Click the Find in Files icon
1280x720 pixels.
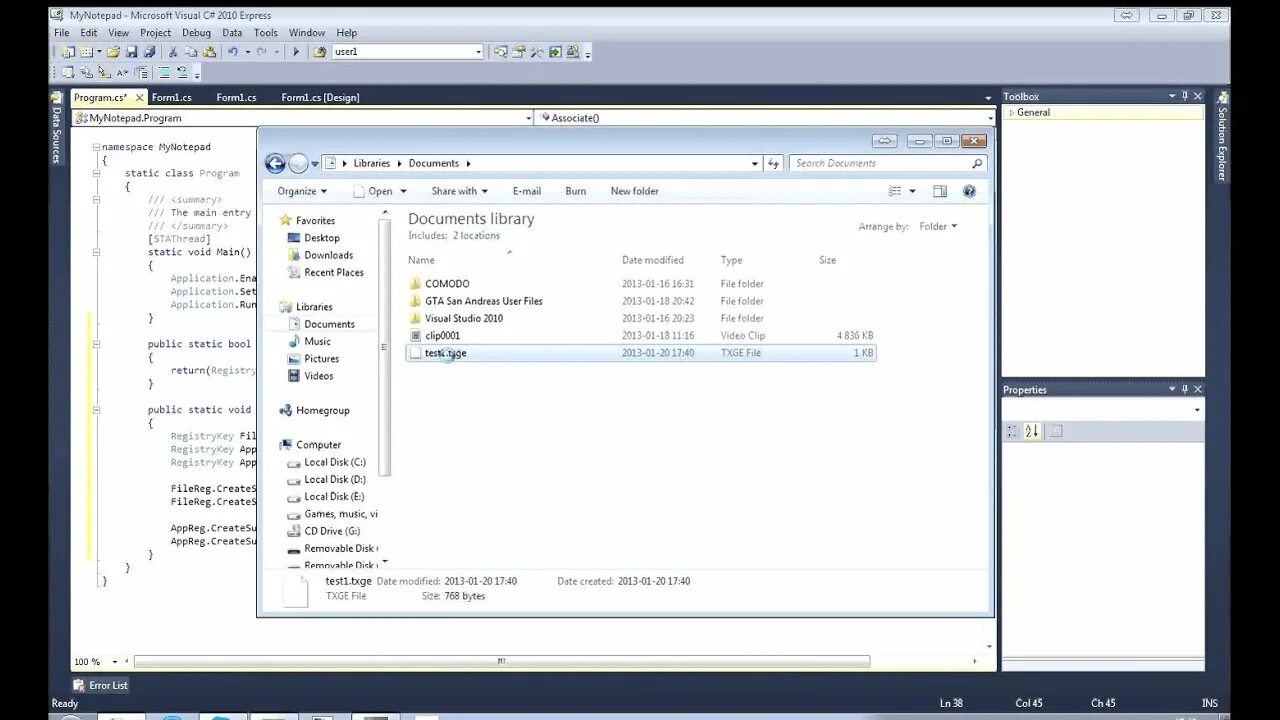pyautogui.click(x=320, y=52)
